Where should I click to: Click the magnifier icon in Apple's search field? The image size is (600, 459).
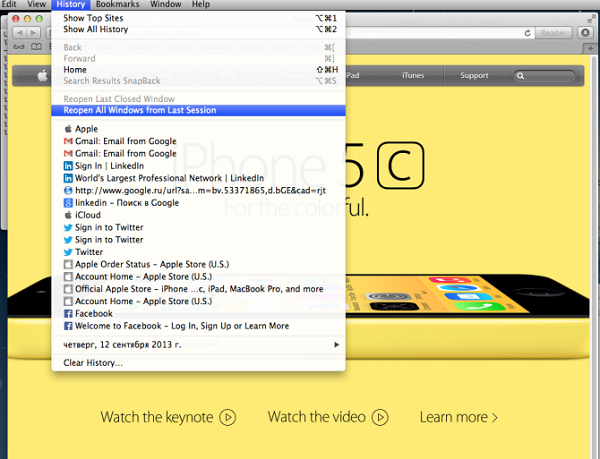pos(522,75)
